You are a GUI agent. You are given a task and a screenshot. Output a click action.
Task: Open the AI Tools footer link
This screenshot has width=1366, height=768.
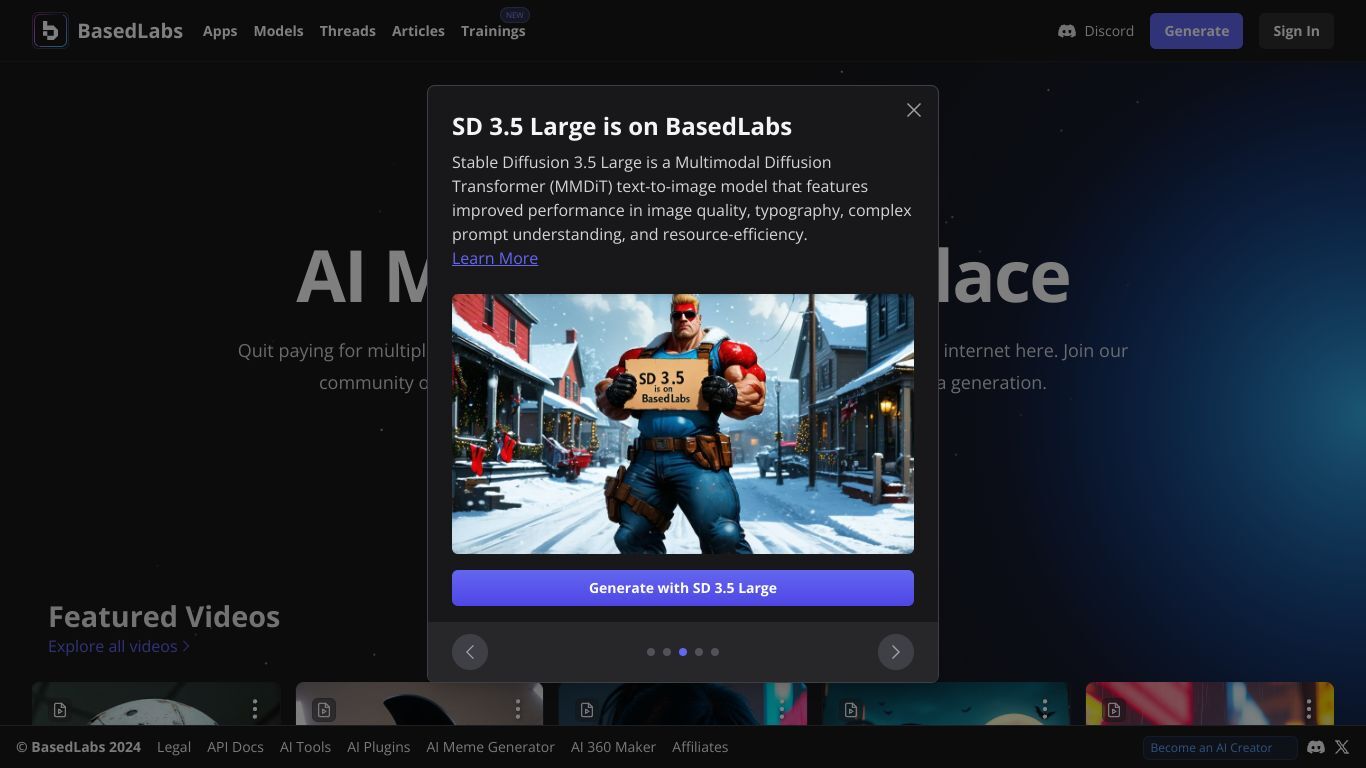305,747
